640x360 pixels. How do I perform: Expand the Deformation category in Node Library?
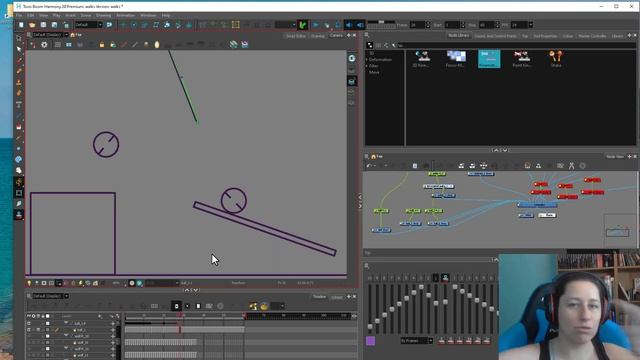coord(367,60)
